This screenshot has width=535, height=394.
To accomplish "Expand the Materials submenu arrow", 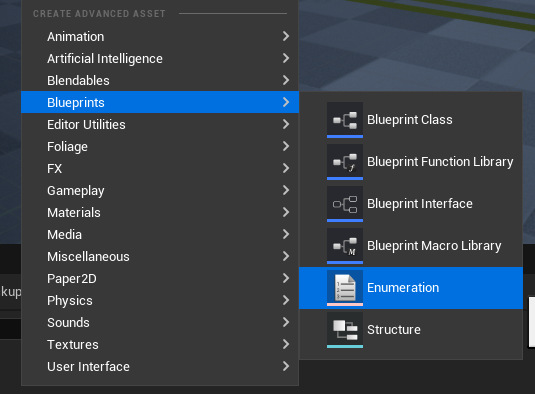I will pos(286,212).
